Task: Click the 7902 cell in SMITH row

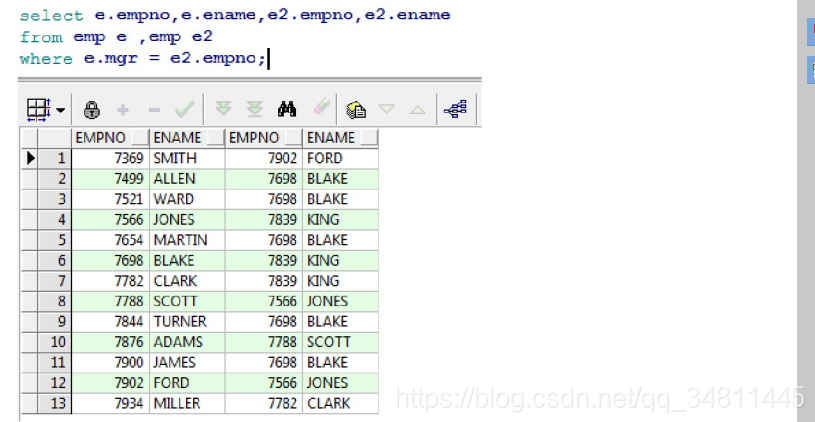Action: 264,158
